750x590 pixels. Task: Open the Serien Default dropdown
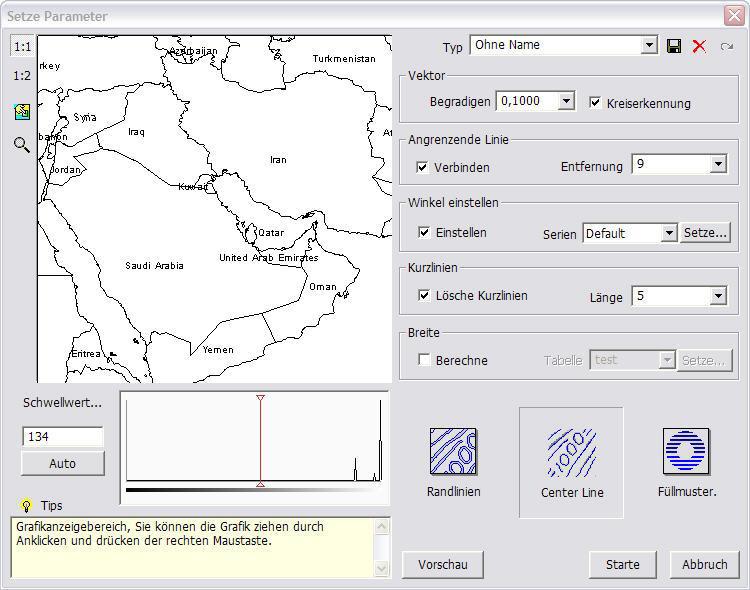click(x=668, y=233)
